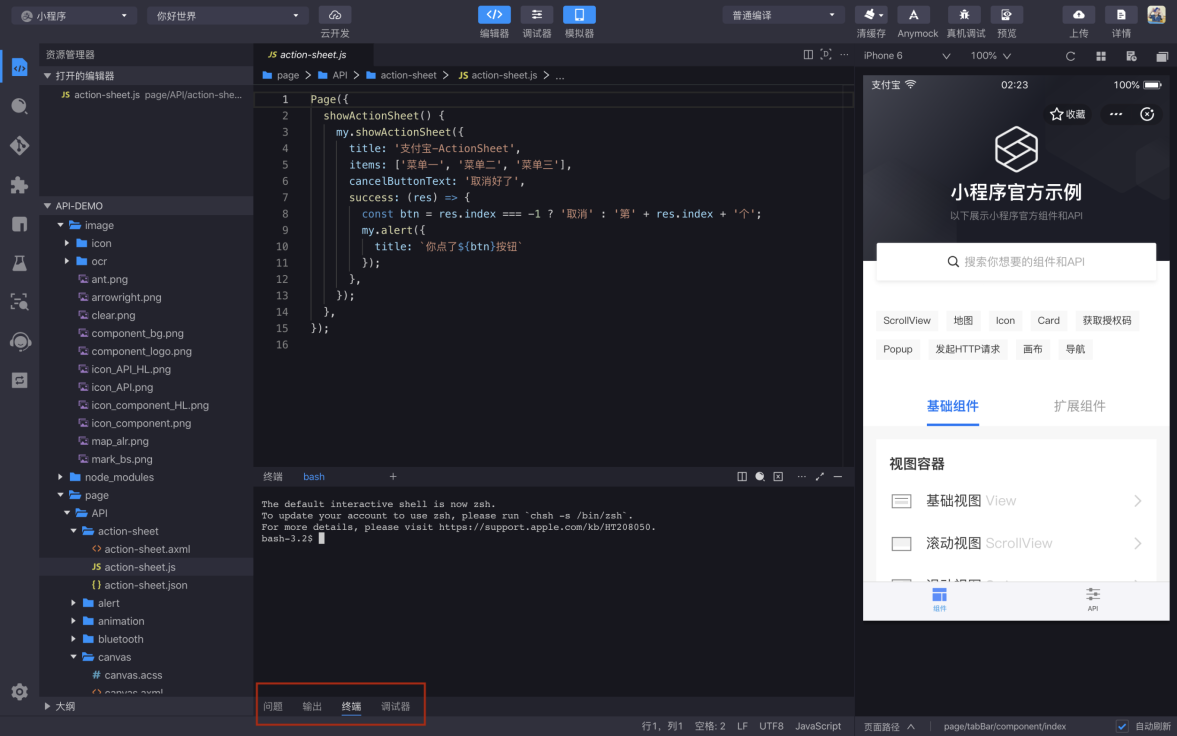Refresh the simulator with the reload icon
The width and height of the screenshot is (1177, 736).
coord(1070,56)
